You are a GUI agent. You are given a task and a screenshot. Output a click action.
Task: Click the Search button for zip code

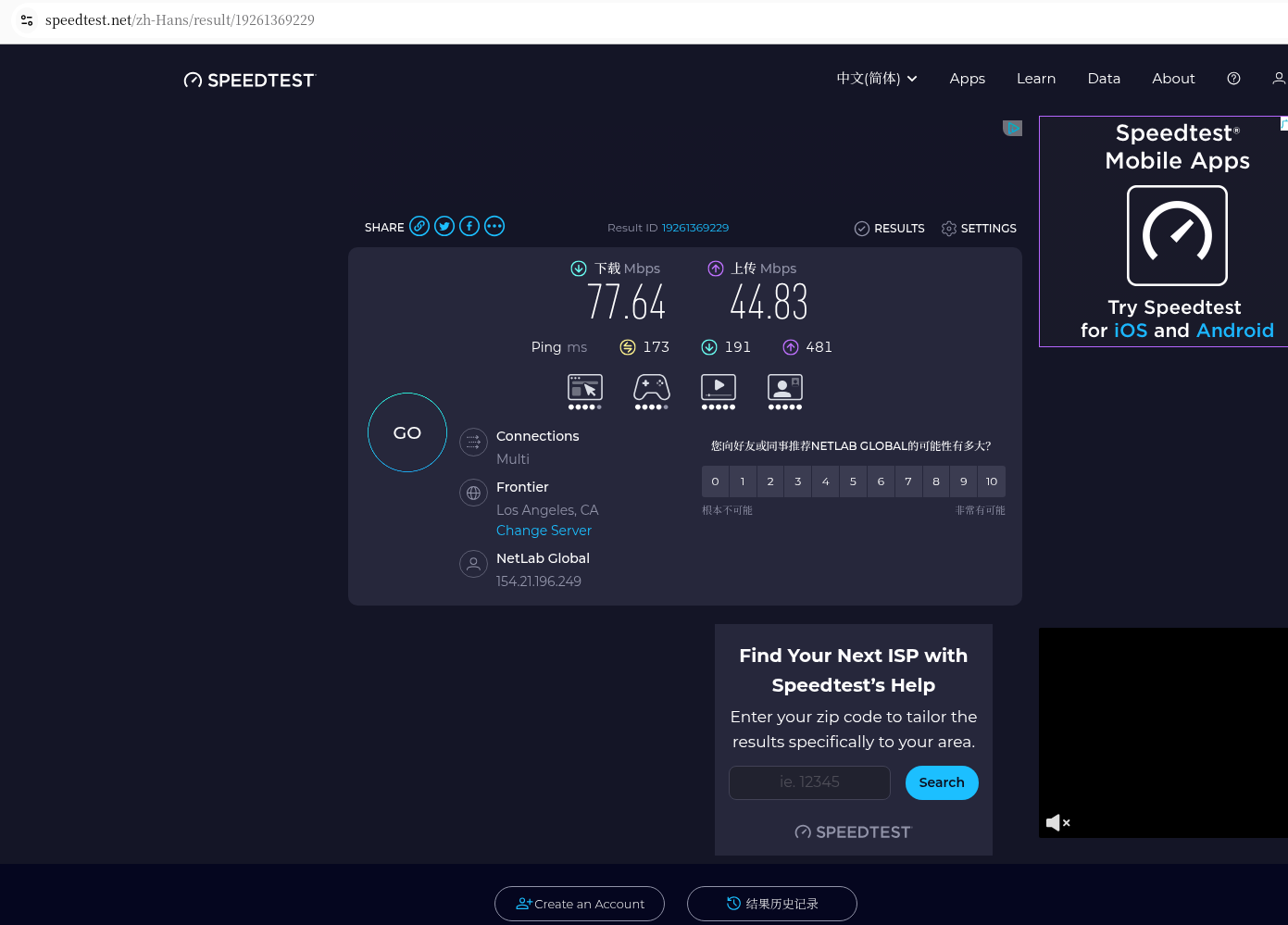942,782
